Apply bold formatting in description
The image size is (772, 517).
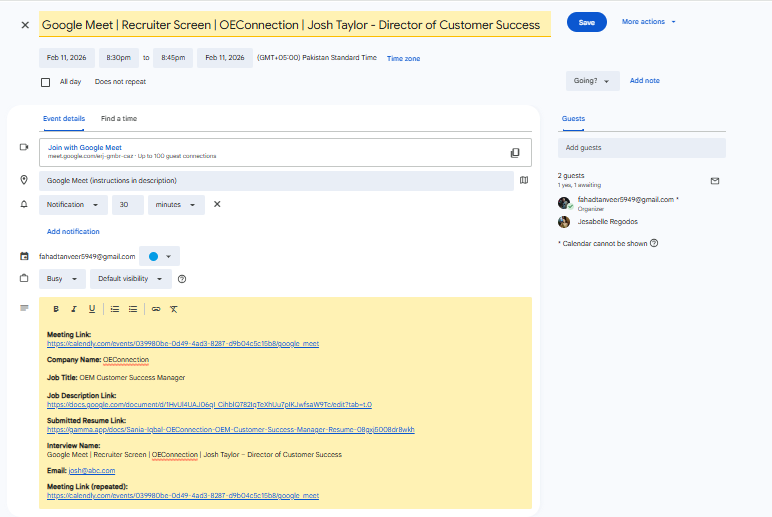tap(56, 309)
